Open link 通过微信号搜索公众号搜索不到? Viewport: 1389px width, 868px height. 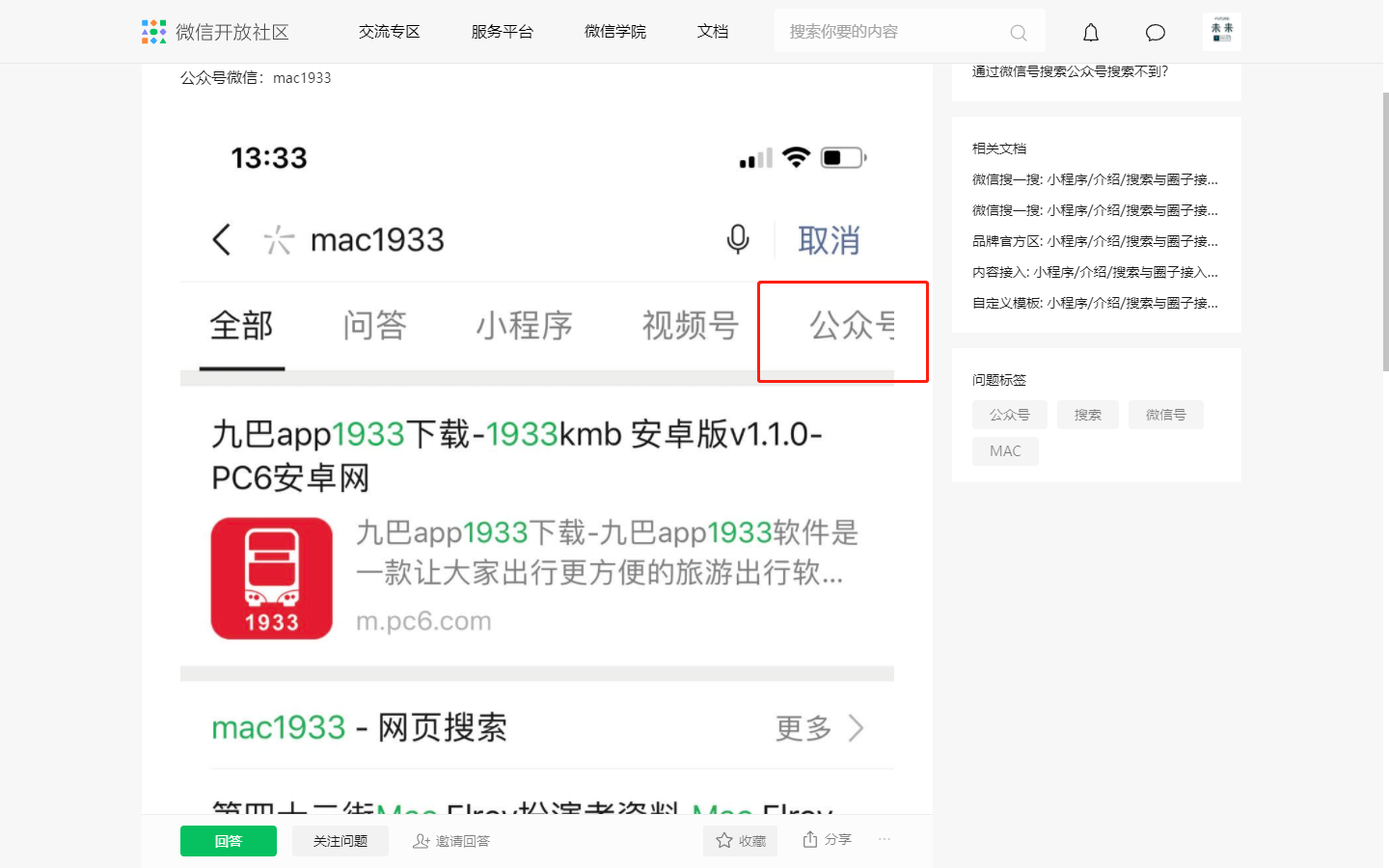point(1071,71)
